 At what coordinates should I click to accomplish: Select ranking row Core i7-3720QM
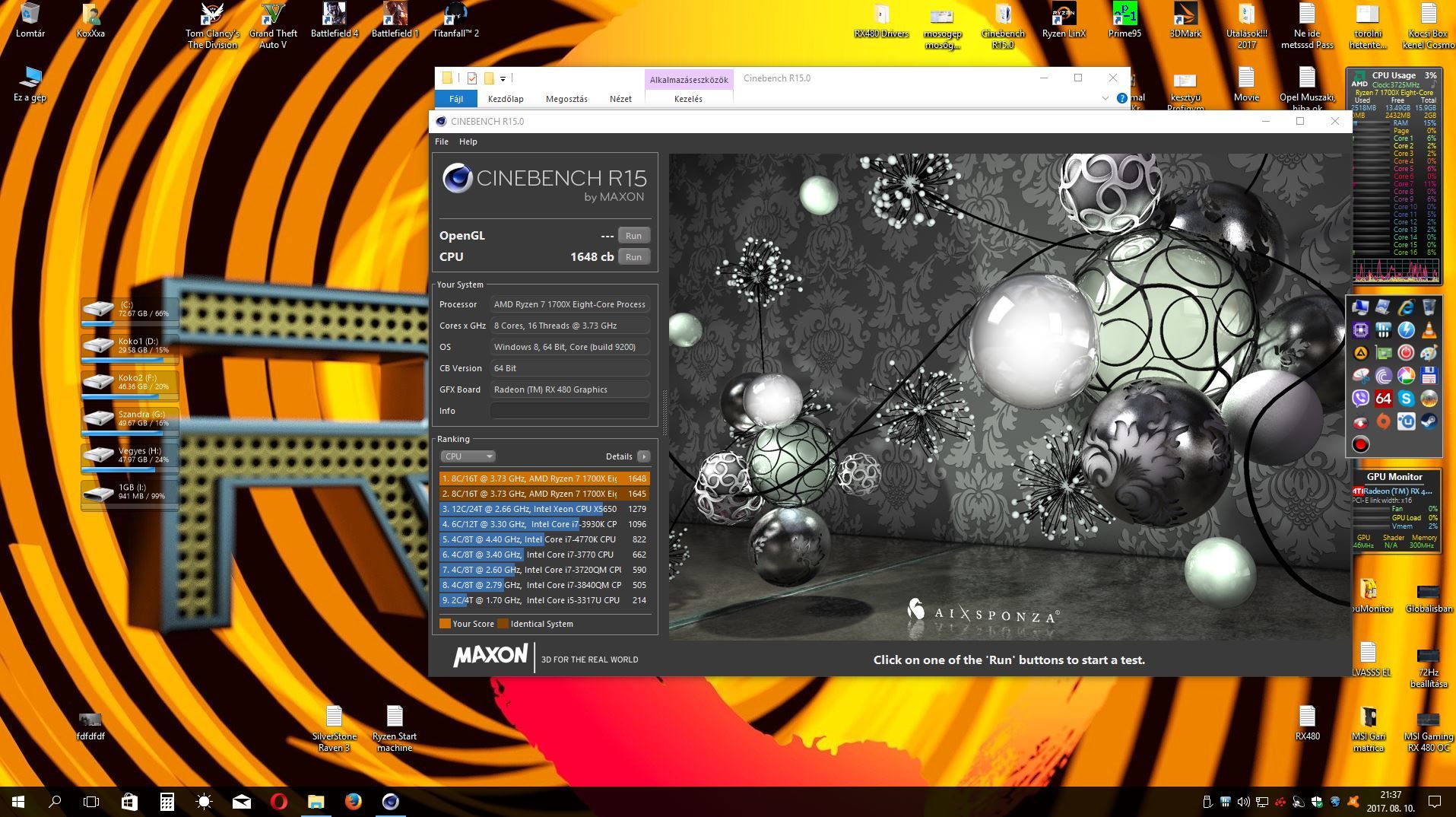(544, 570)
